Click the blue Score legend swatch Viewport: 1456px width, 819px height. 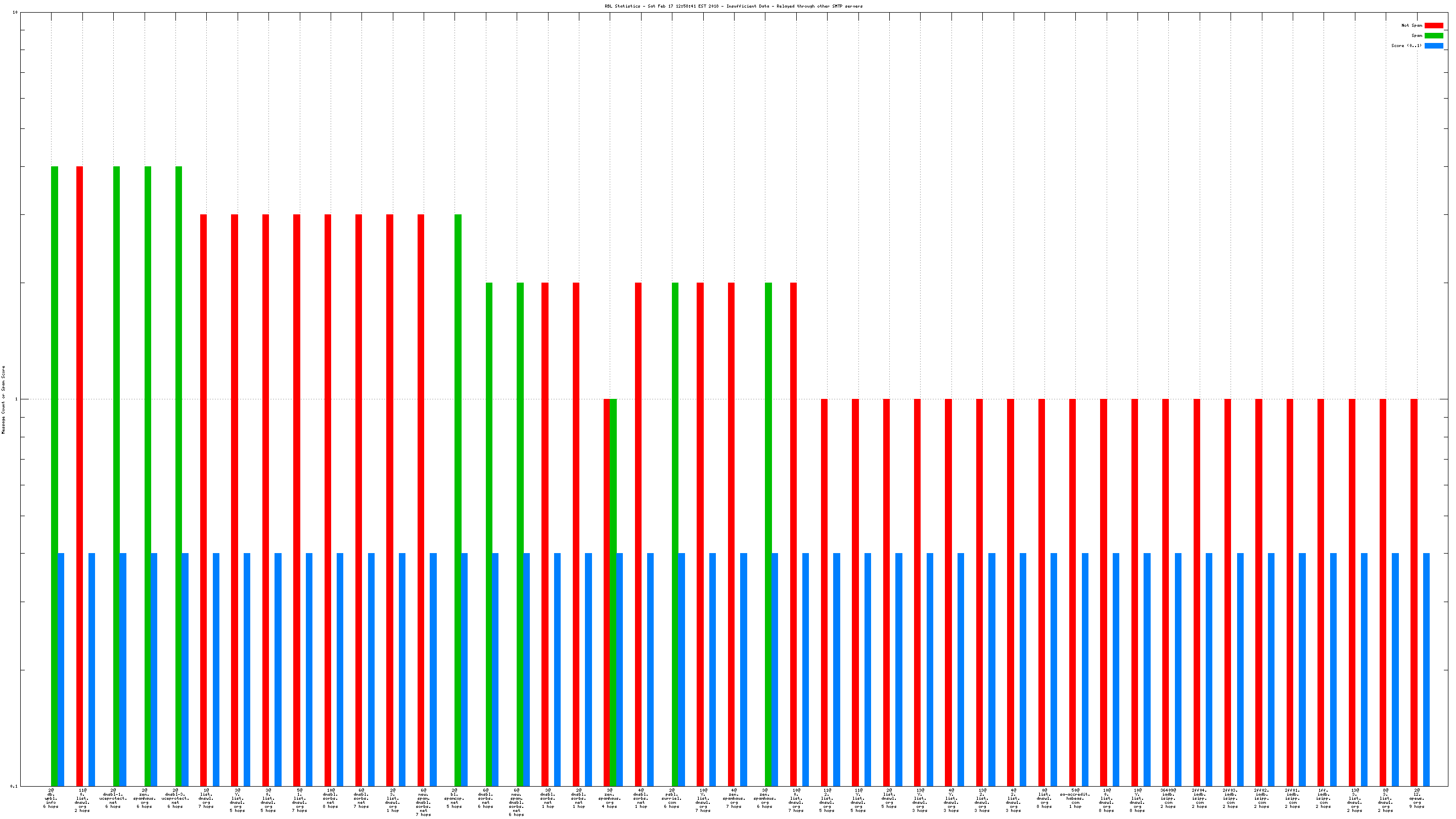coord(1433,46)
